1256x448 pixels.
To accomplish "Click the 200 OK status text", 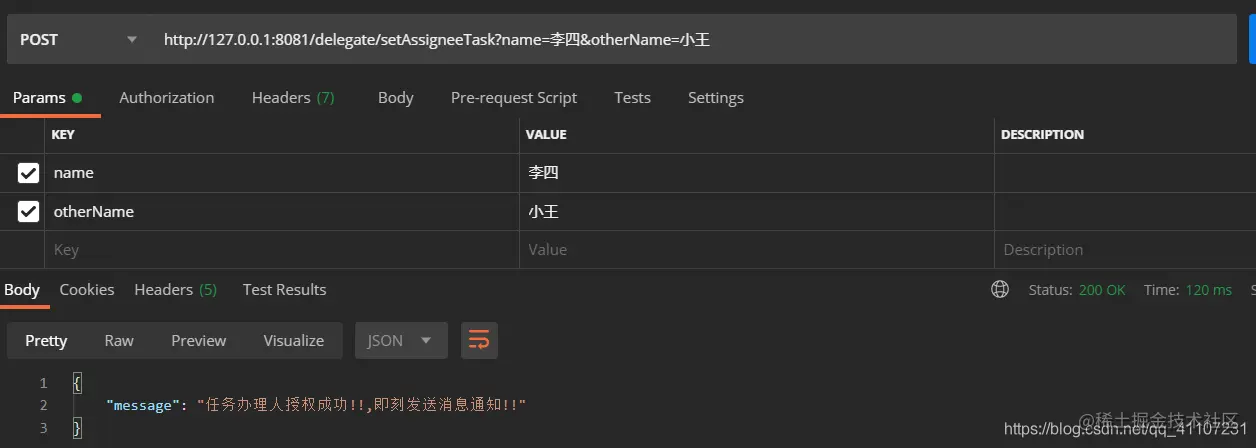I will (1102, 290).
